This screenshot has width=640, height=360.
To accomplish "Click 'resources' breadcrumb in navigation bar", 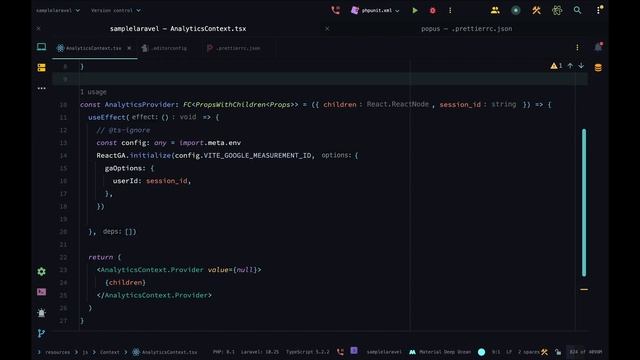I will pyautogui.click(x=58, y=352).
